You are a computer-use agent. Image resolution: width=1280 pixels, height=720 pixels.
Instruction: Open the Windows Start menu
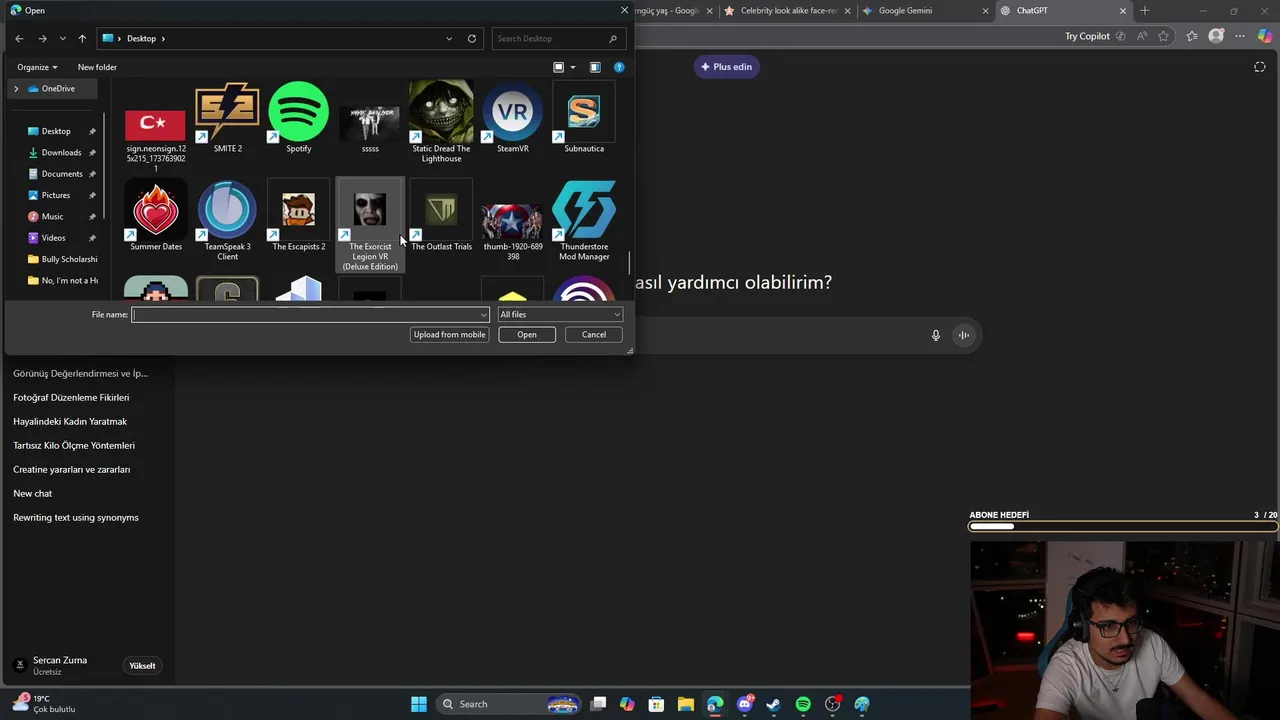click(x=419, y=704)
